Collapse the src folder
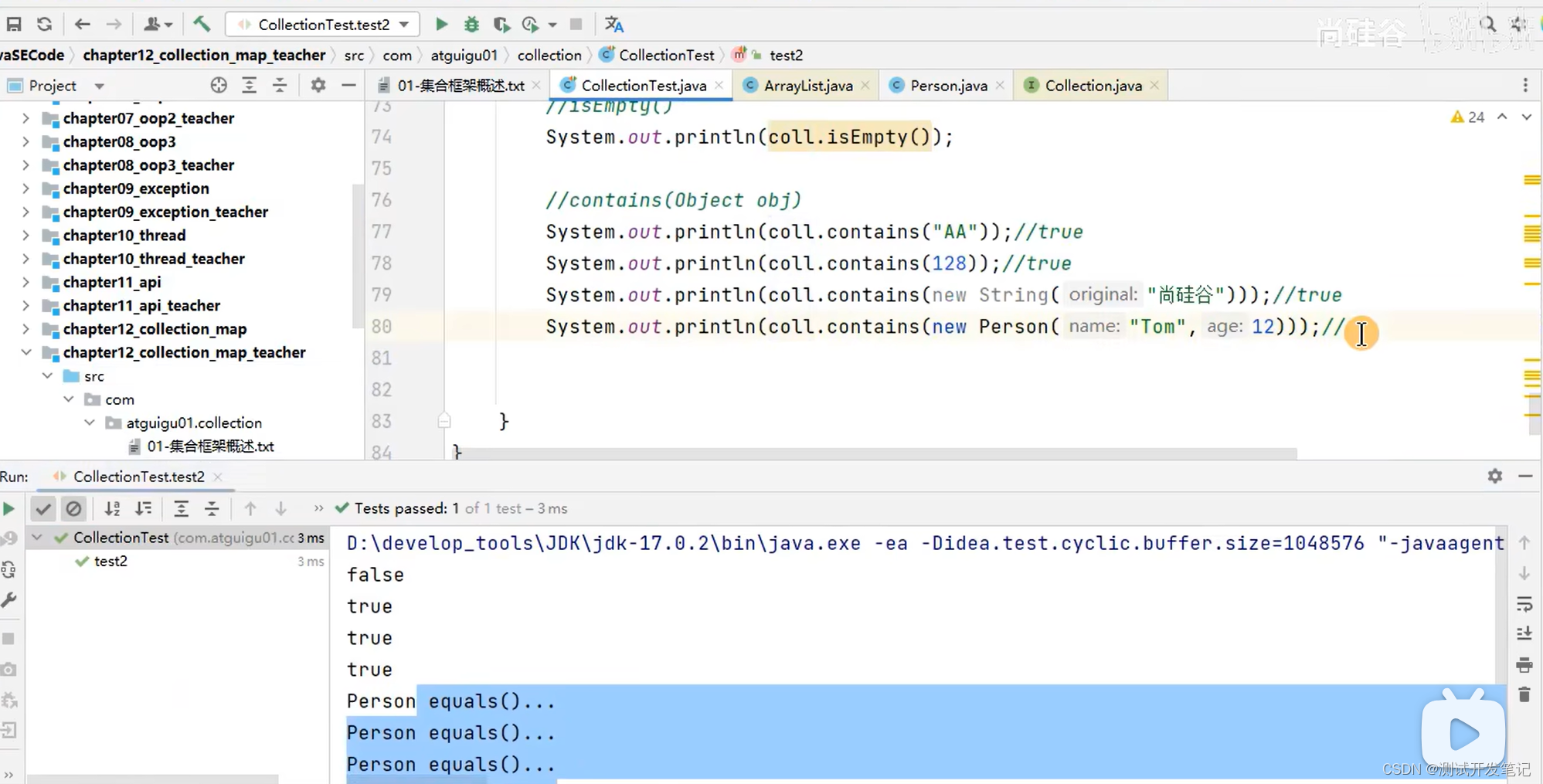Screen dimensions: 1543x784 click(x=47, y=376)
